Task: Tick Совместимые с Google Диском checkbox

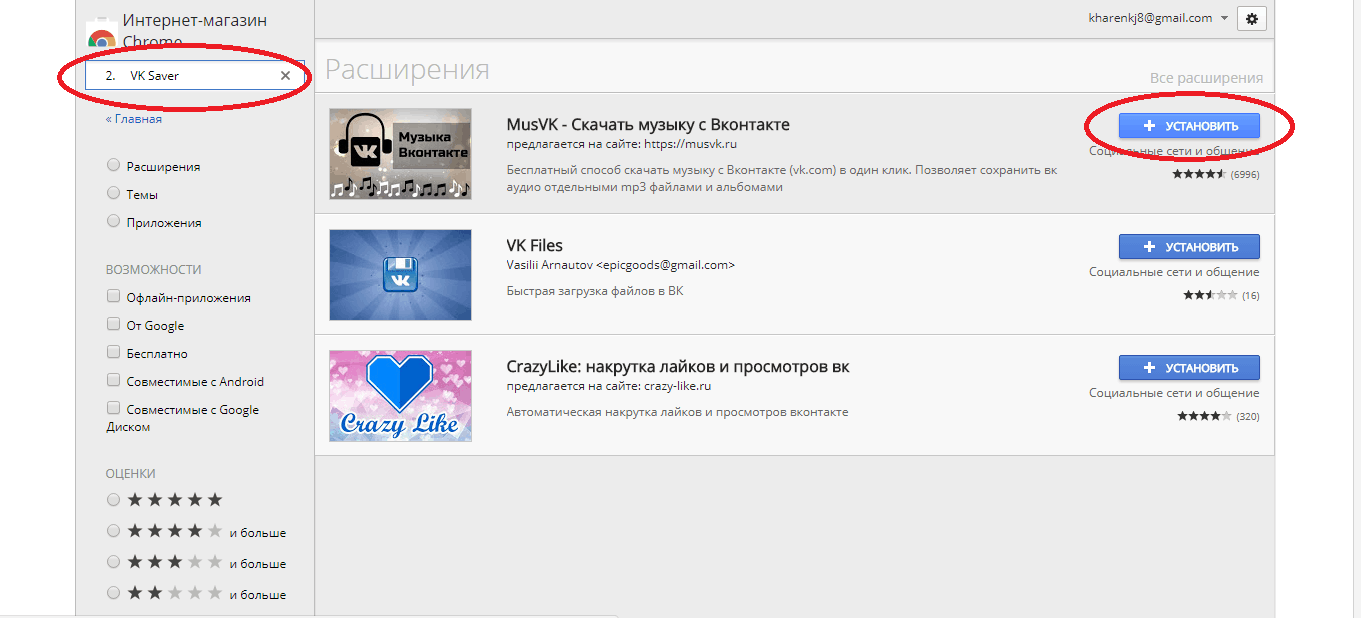Action: pyautogui.click(x=113, y=409)
